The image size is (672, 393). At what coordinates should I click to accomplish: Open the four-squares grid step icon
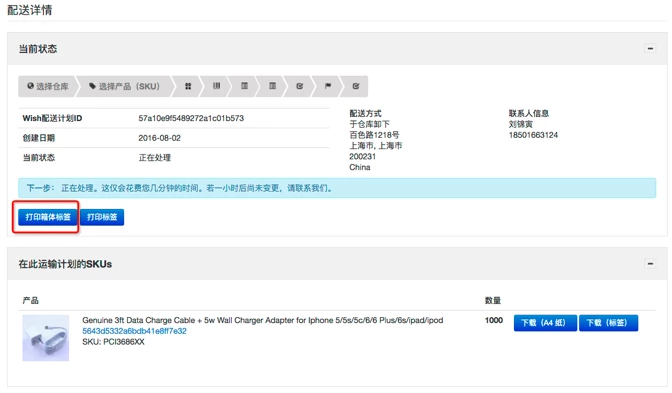pyautogui.click(x=188, y=86)
